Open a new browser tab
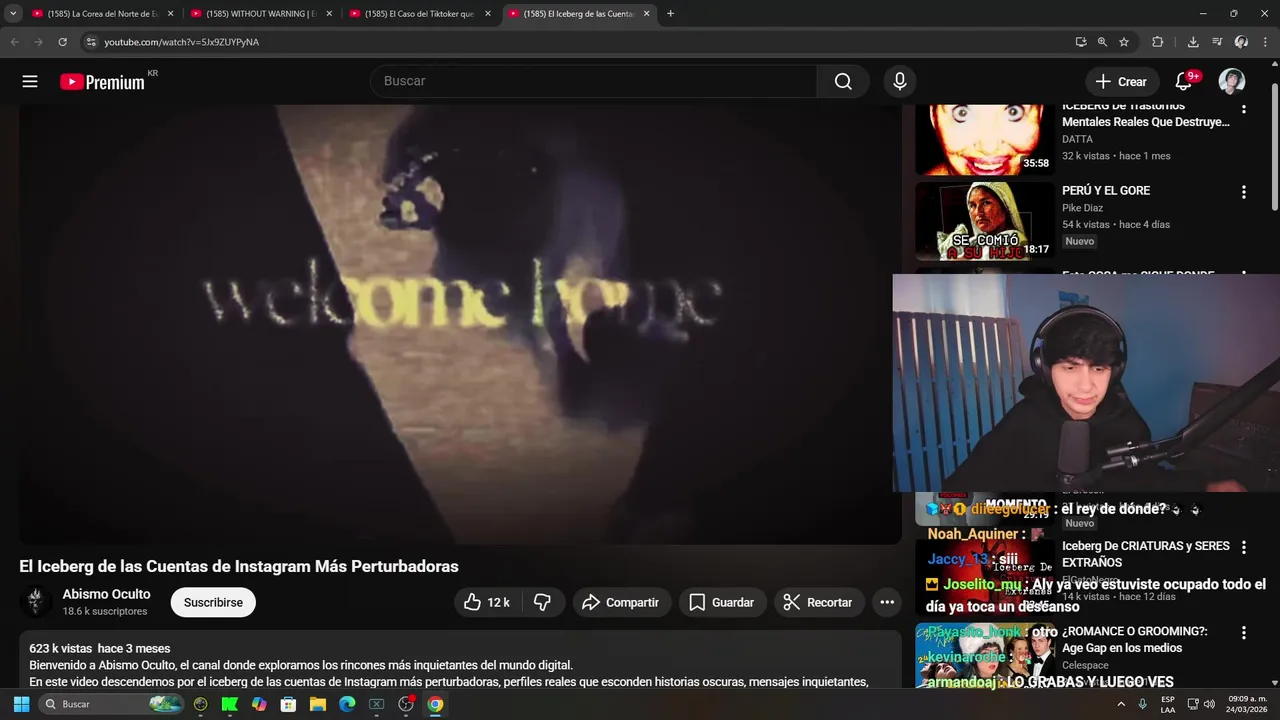Image resolution: width=1280 pixels, height=720 pixels. (670, 14)
